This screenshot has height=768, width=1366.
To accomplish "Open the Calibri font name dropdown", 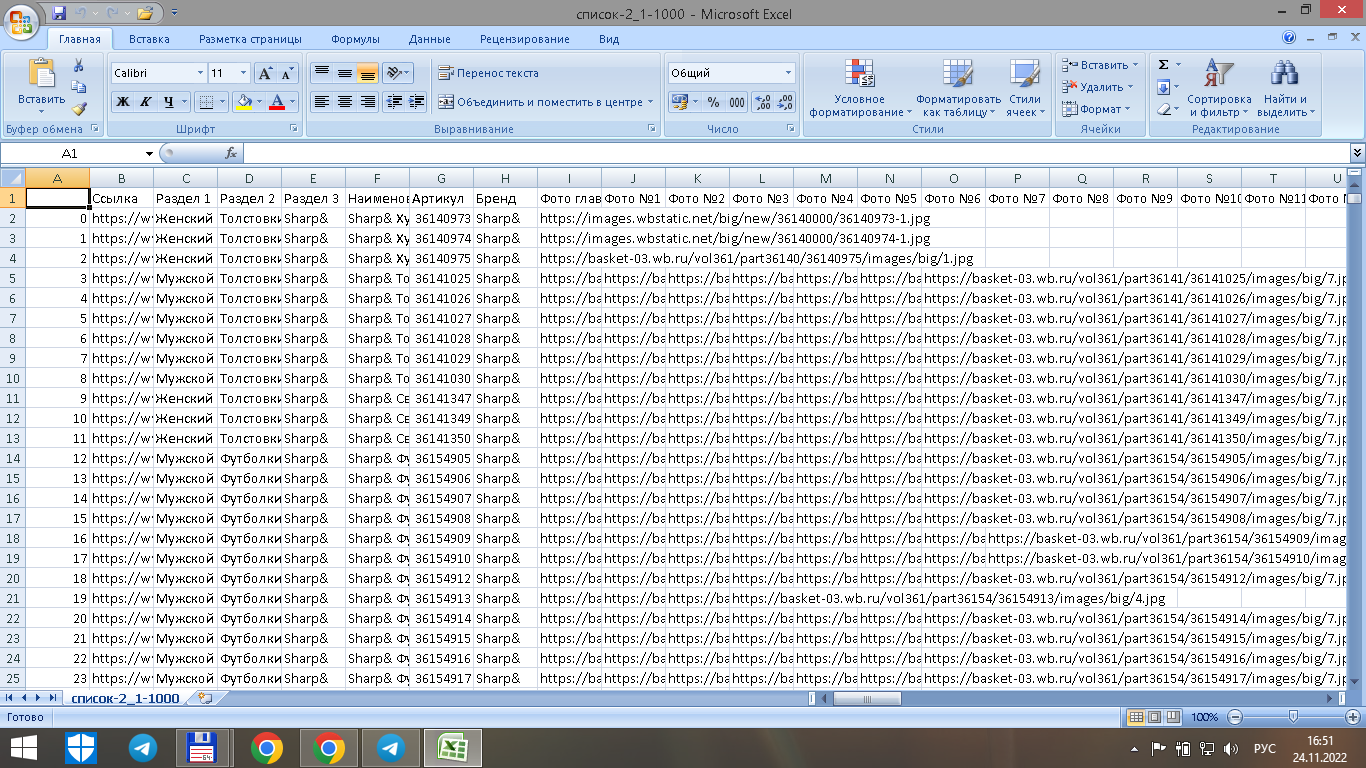I will coord(200,73).
